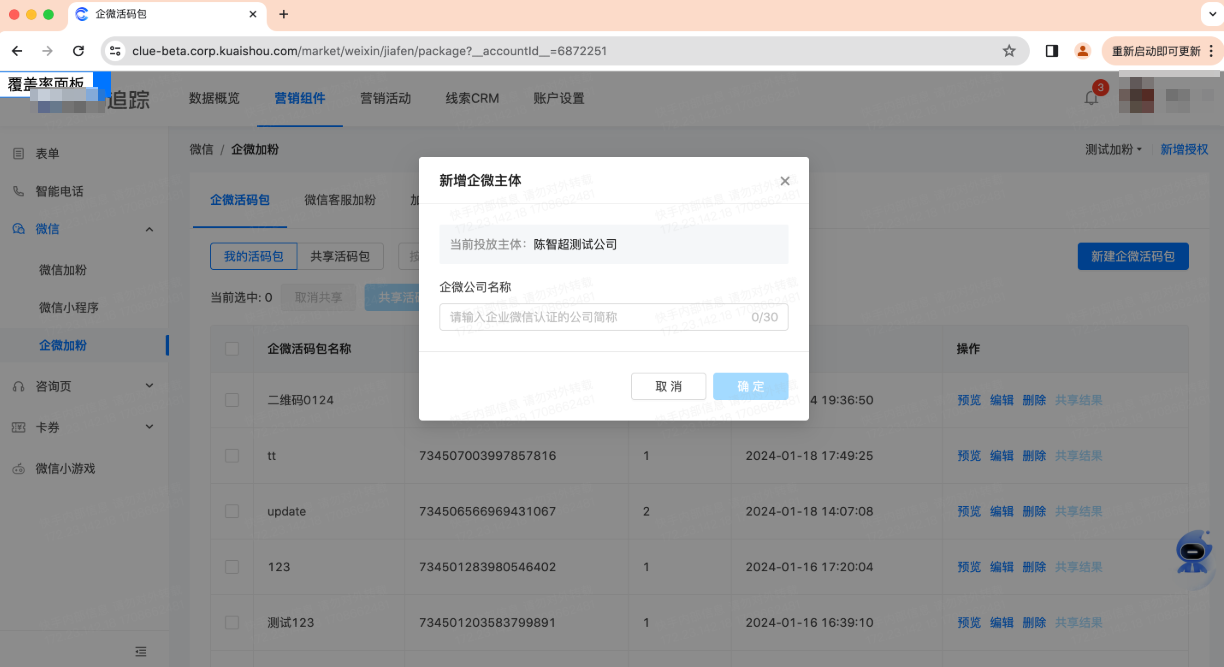Open 预览 link for update row
Image resolution: width=1224 pixels, height=667 pixels.
click(x=968, y=511)
